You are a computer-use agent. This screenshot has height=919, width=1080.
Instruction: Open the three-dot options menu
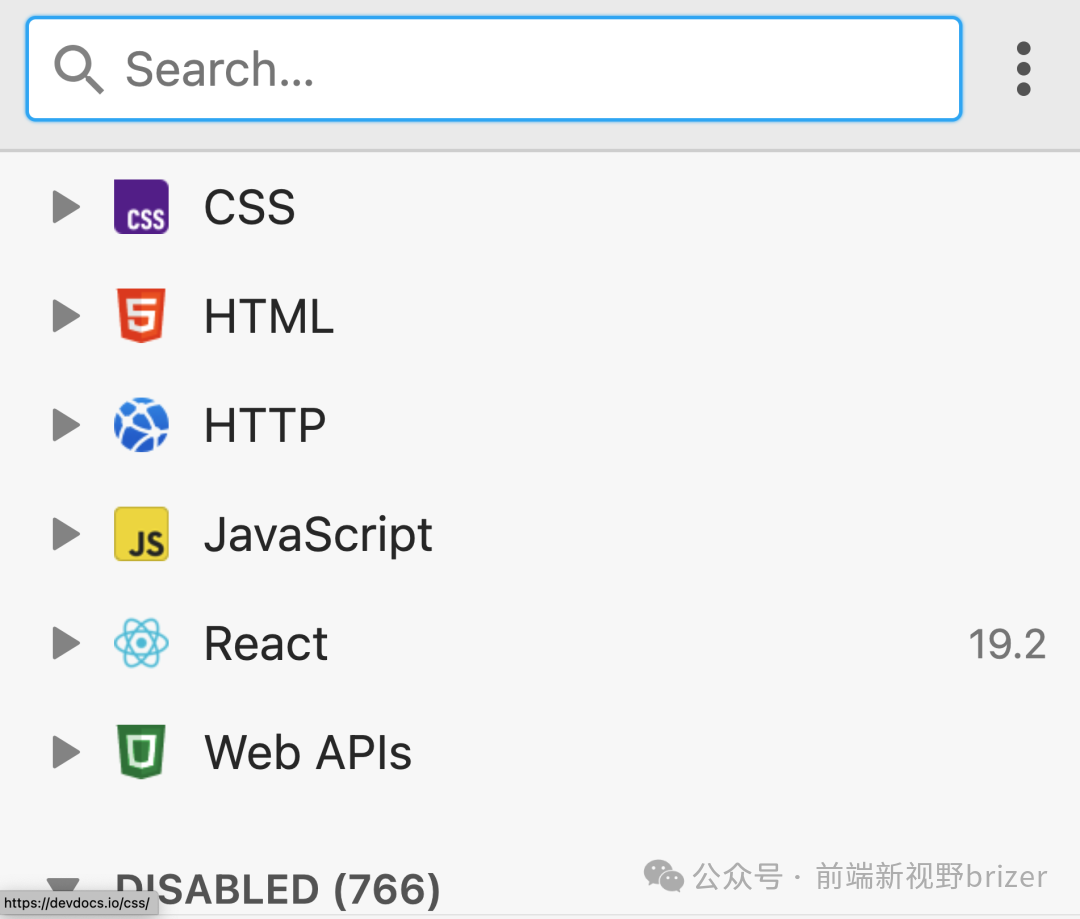coord(1022,69)
